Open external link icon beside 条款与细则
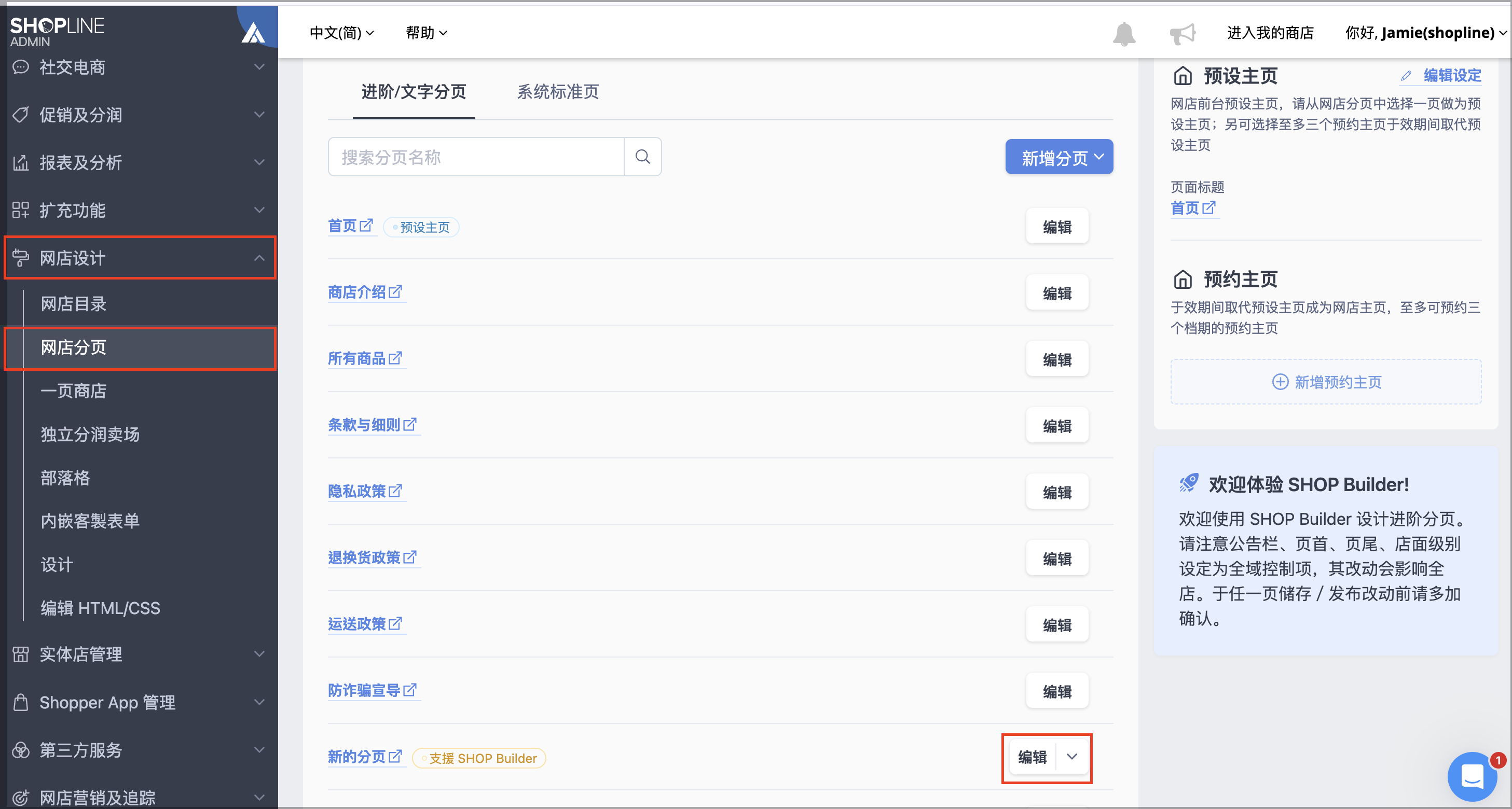 (410, 424)
